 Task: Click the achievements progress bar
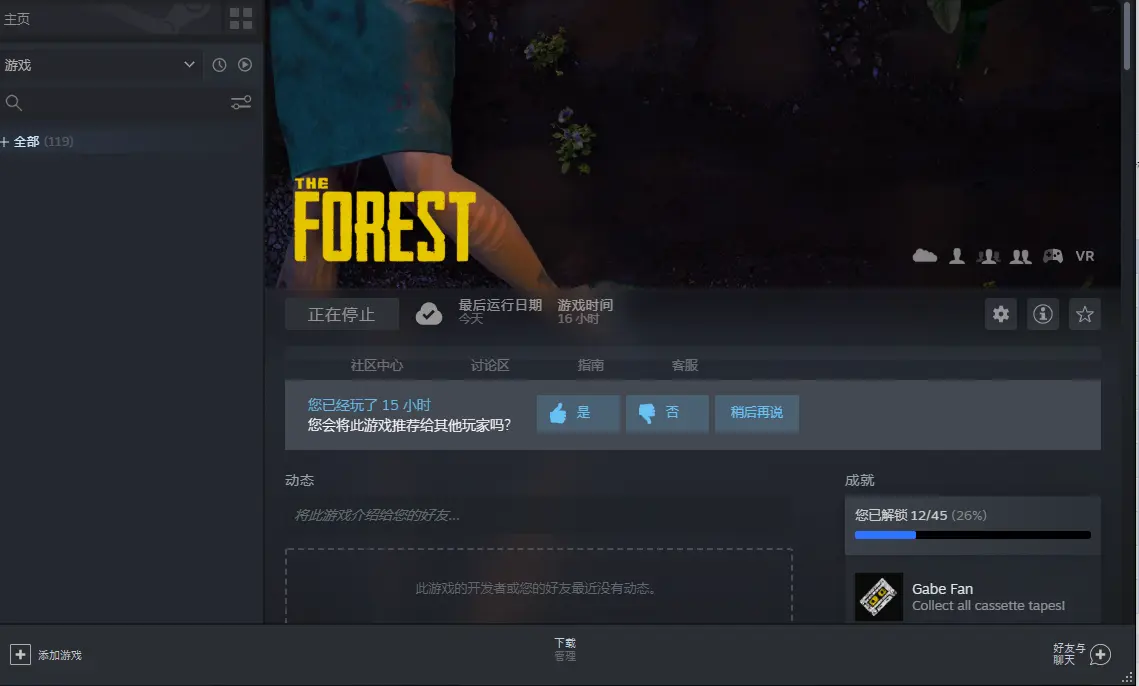(973, 535)
